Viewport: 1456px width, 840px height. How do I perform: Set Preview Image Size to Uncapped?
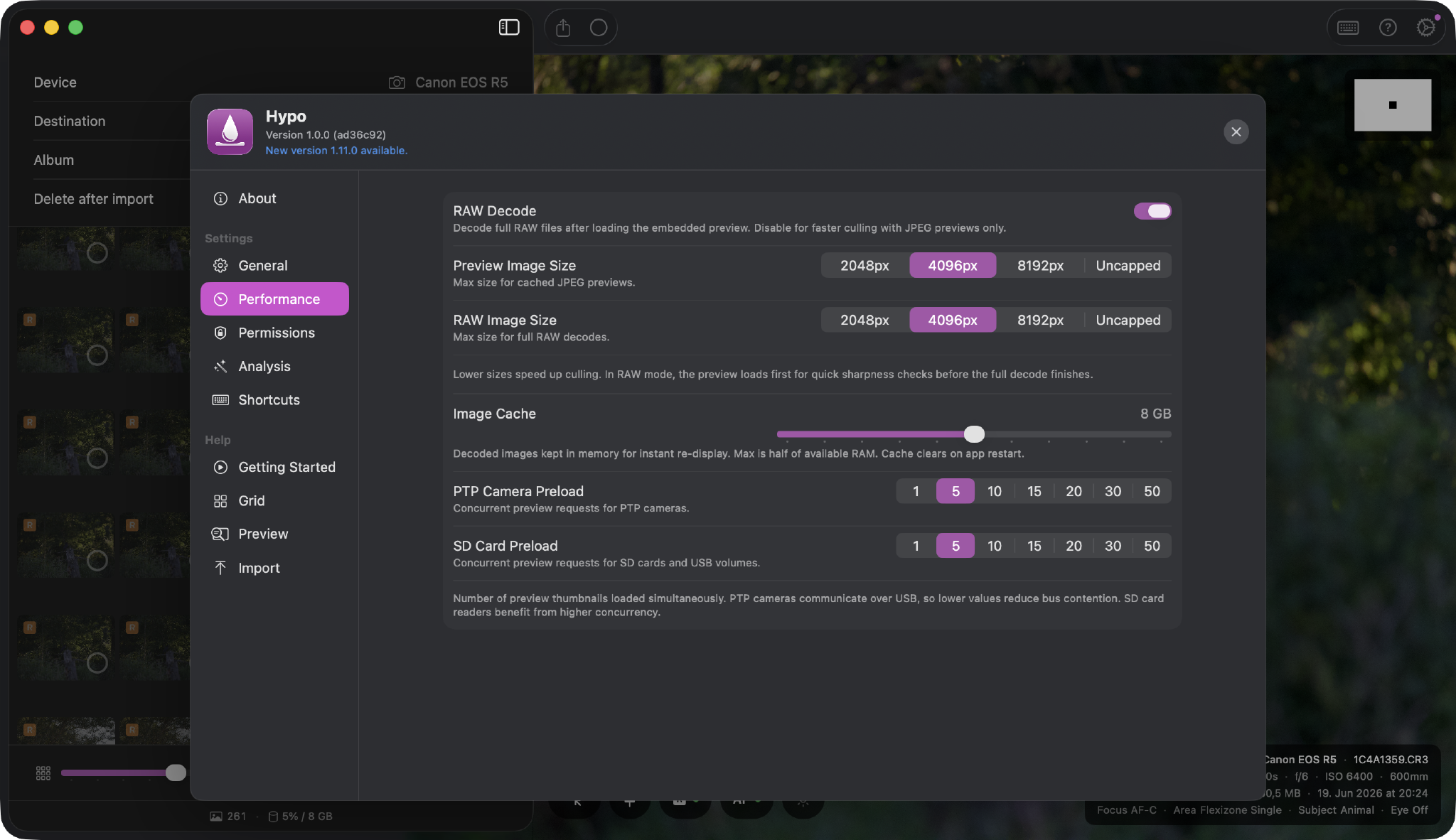click(1128, 265)
